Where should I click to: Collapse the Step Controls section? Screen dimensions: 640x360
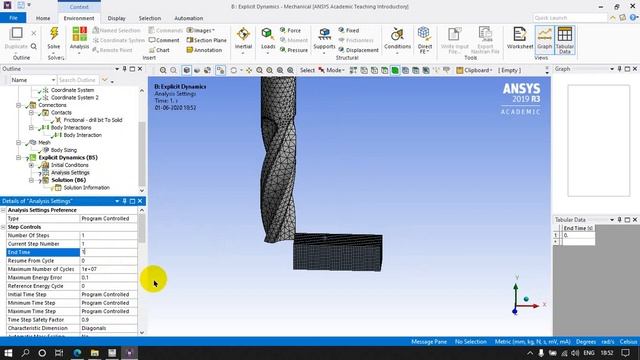click(x=3, y=227)
